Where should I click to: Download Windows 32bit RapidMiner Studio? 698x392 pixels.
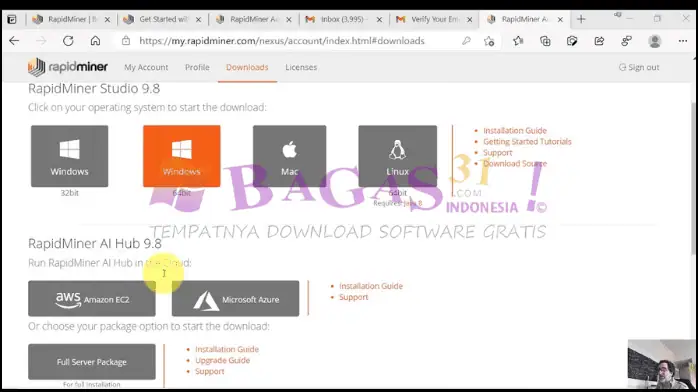[x=69, y=156]
